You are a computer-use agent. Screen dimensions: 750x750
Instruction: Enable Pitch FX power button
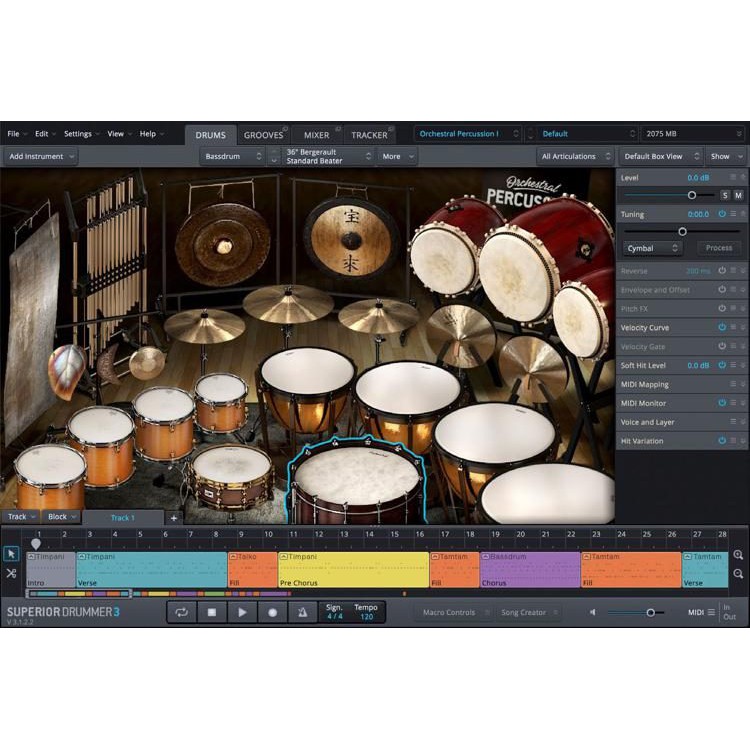pyautogui.click(x=722, y=308)
